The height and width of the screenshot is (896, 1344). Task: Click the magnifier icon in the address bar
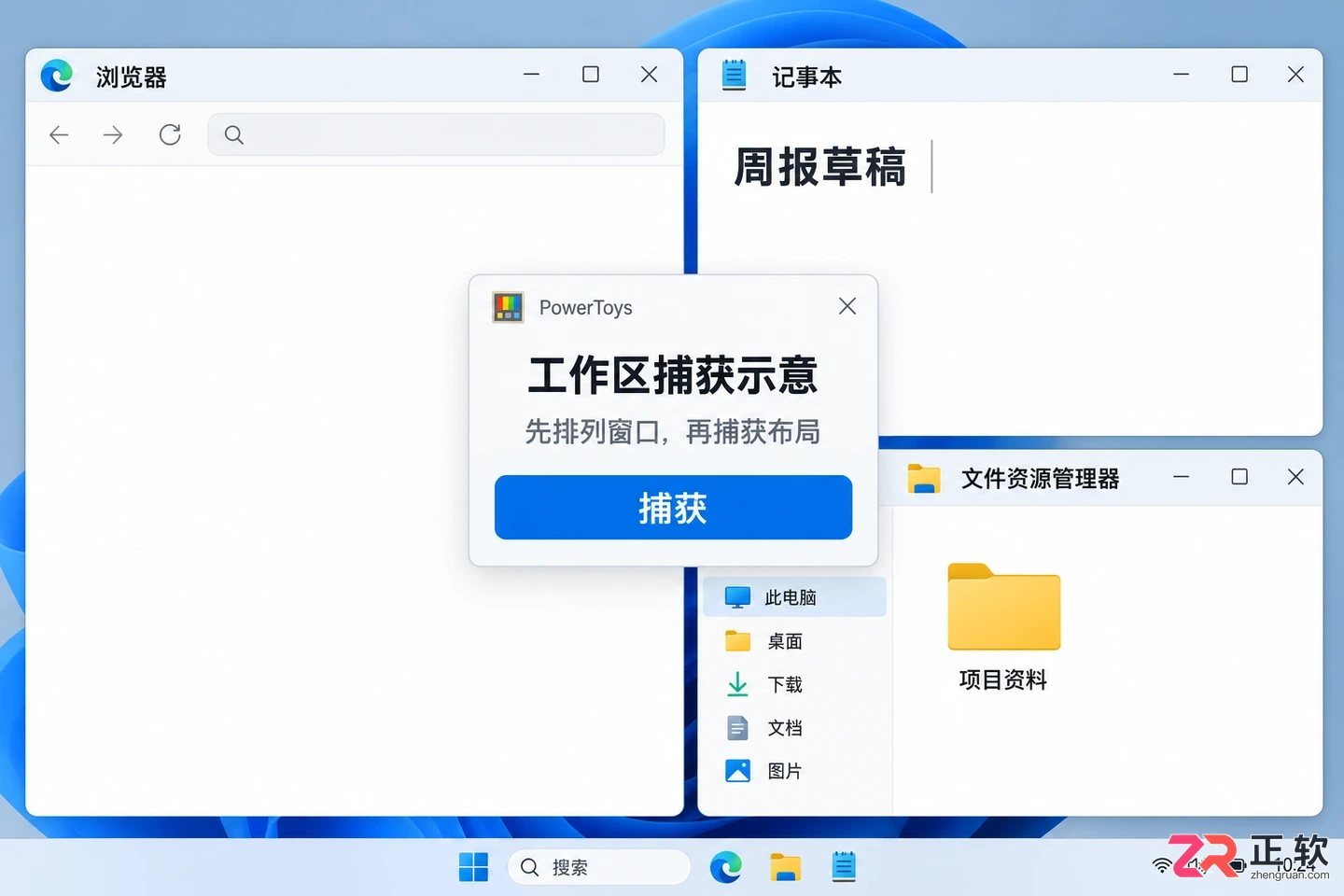234,135
